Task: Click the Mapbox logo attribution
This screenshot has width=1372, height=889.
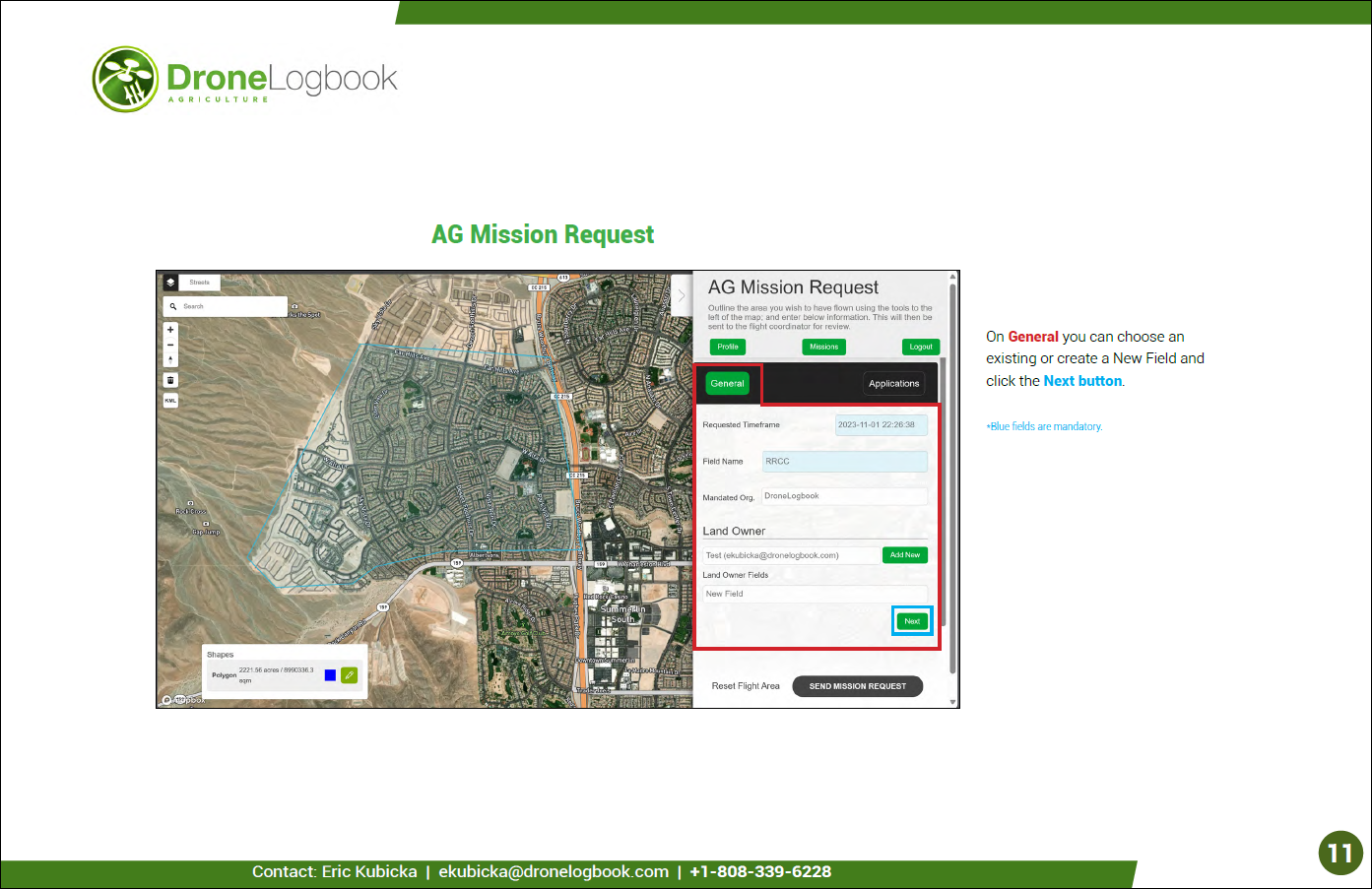Action: click(184, 700)
